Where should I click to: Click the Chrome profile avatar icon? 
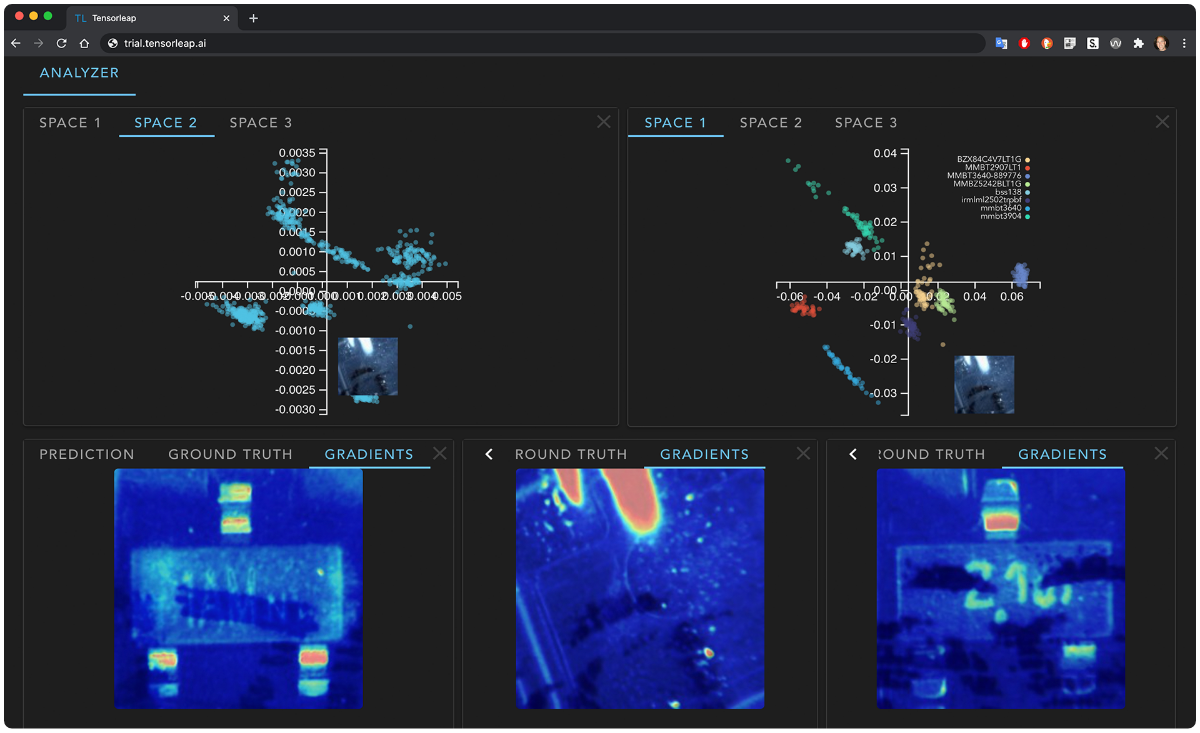point(1160,43)
